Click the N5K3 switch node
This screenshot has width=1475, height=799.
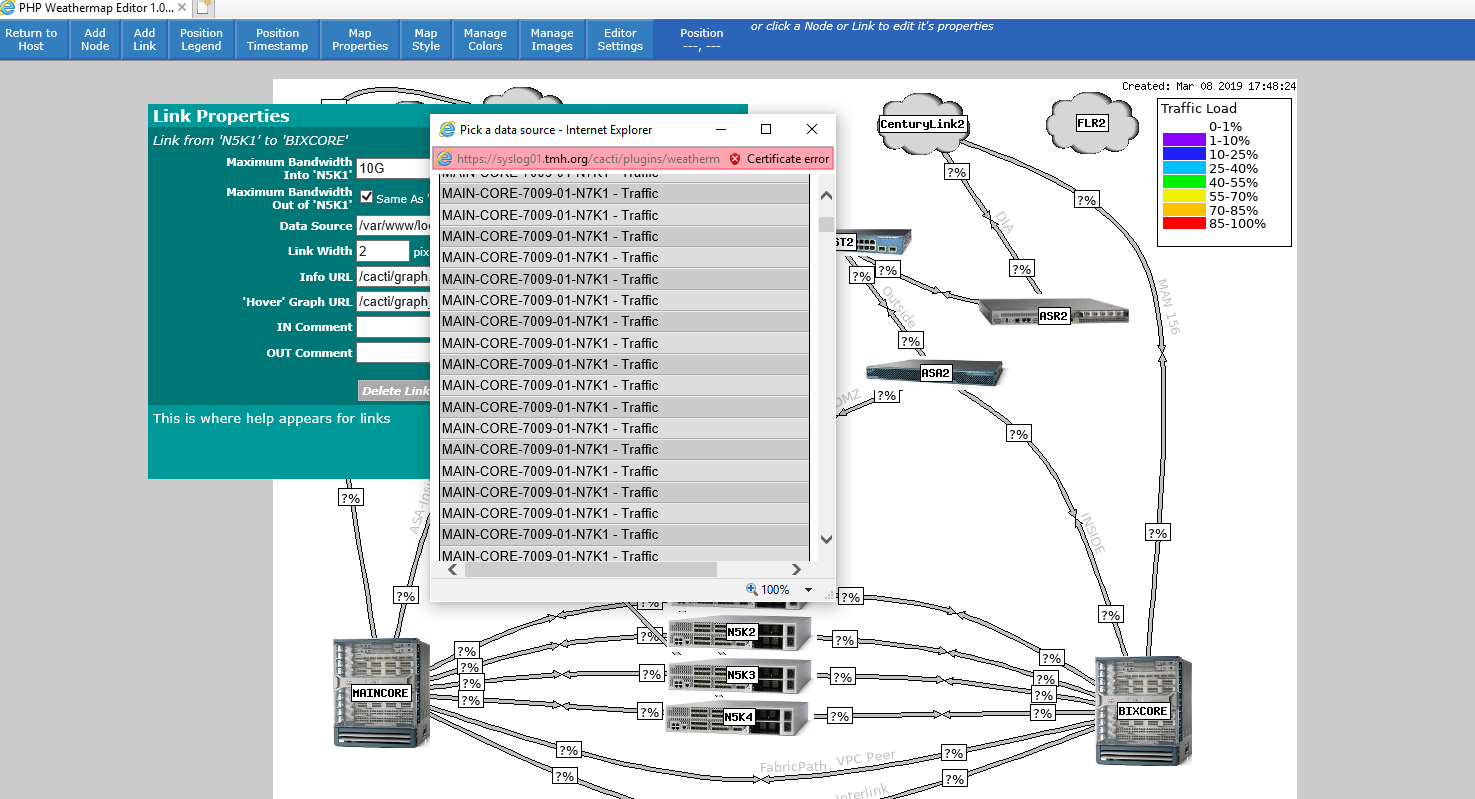click(740, 675)
